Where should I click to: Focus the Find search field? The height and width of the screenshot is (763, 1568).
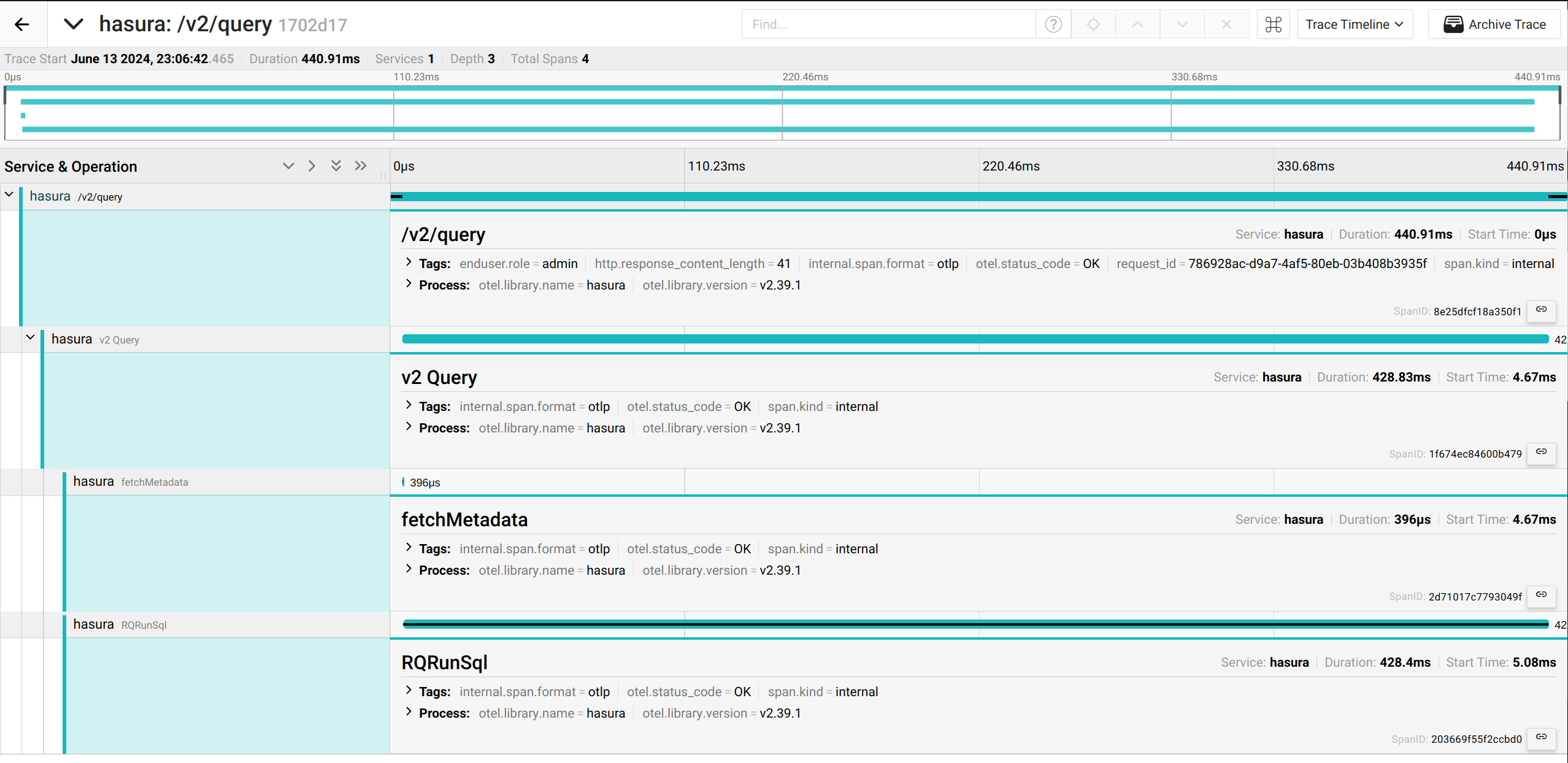pyautogui.click(x=888, y=25)
